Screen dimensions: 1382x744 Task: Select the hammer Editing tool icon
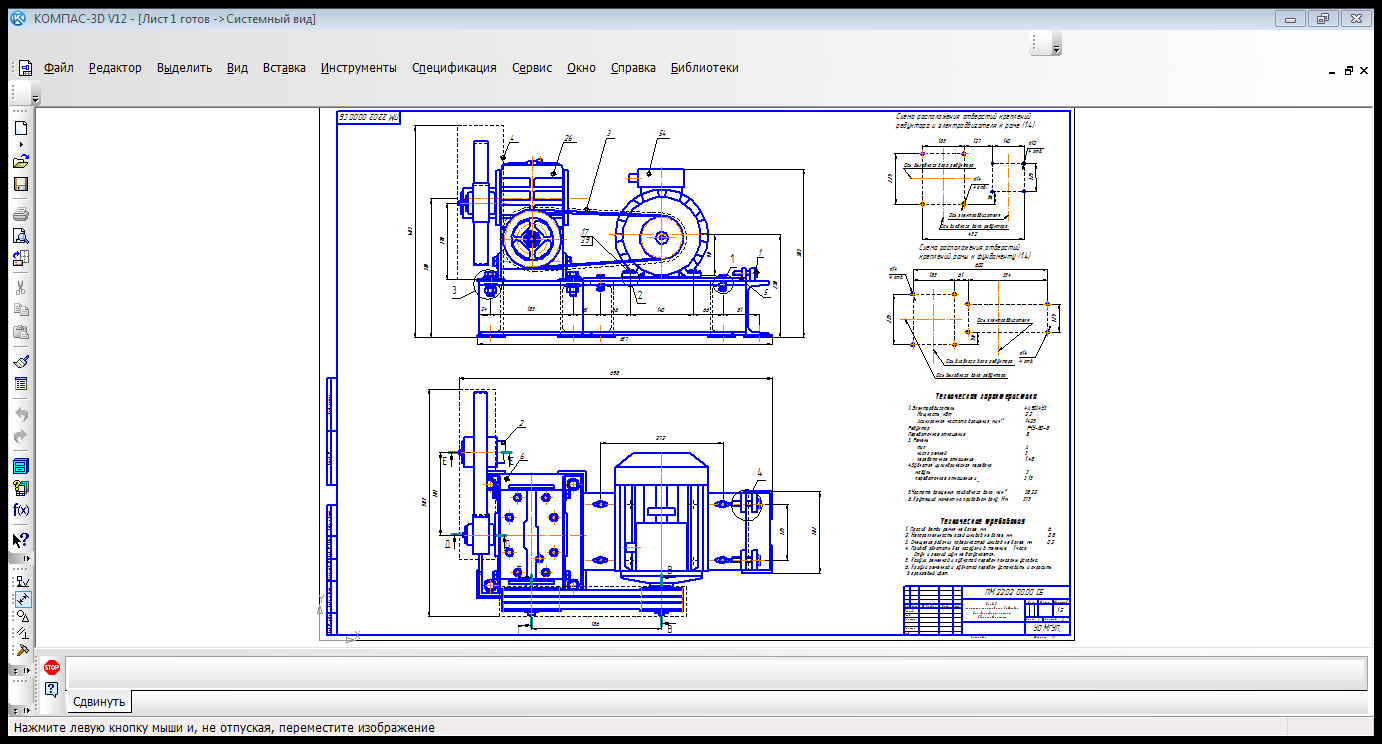tap(22, 649)
